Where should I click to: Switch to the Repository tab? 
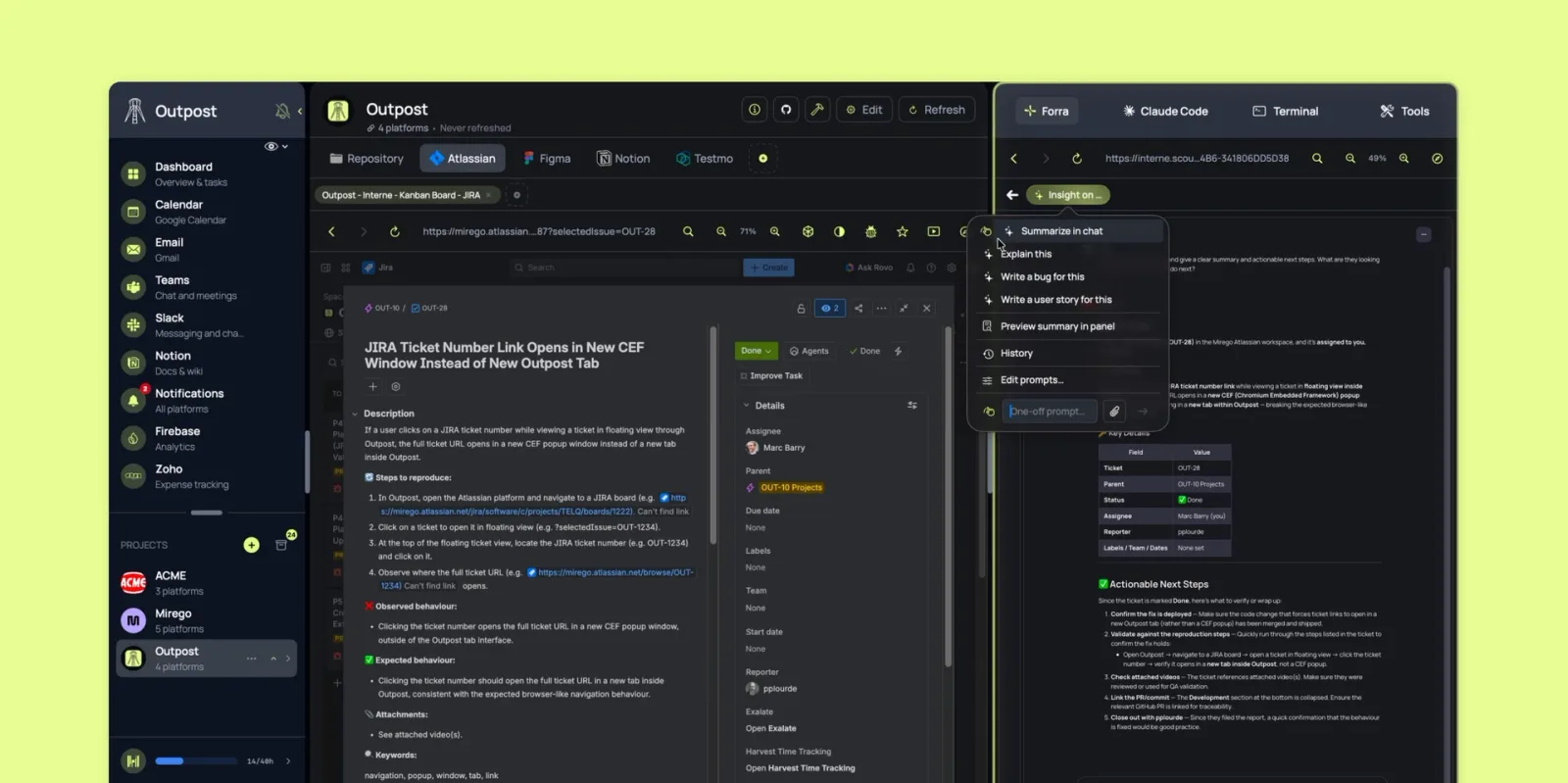point(367,158)
